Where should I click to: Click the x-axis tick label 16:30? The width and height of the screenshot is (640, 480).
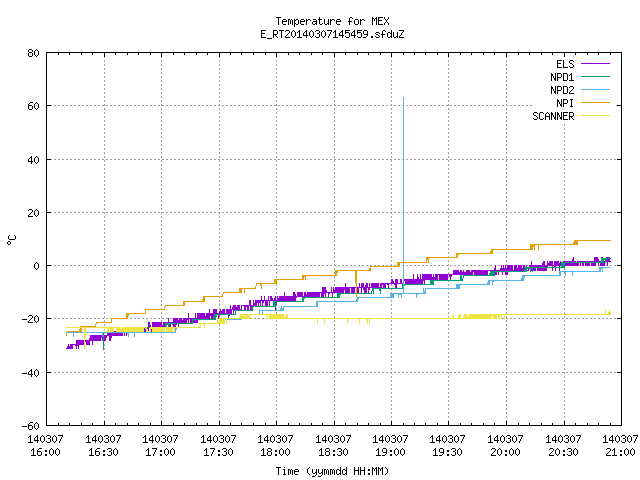103,452
